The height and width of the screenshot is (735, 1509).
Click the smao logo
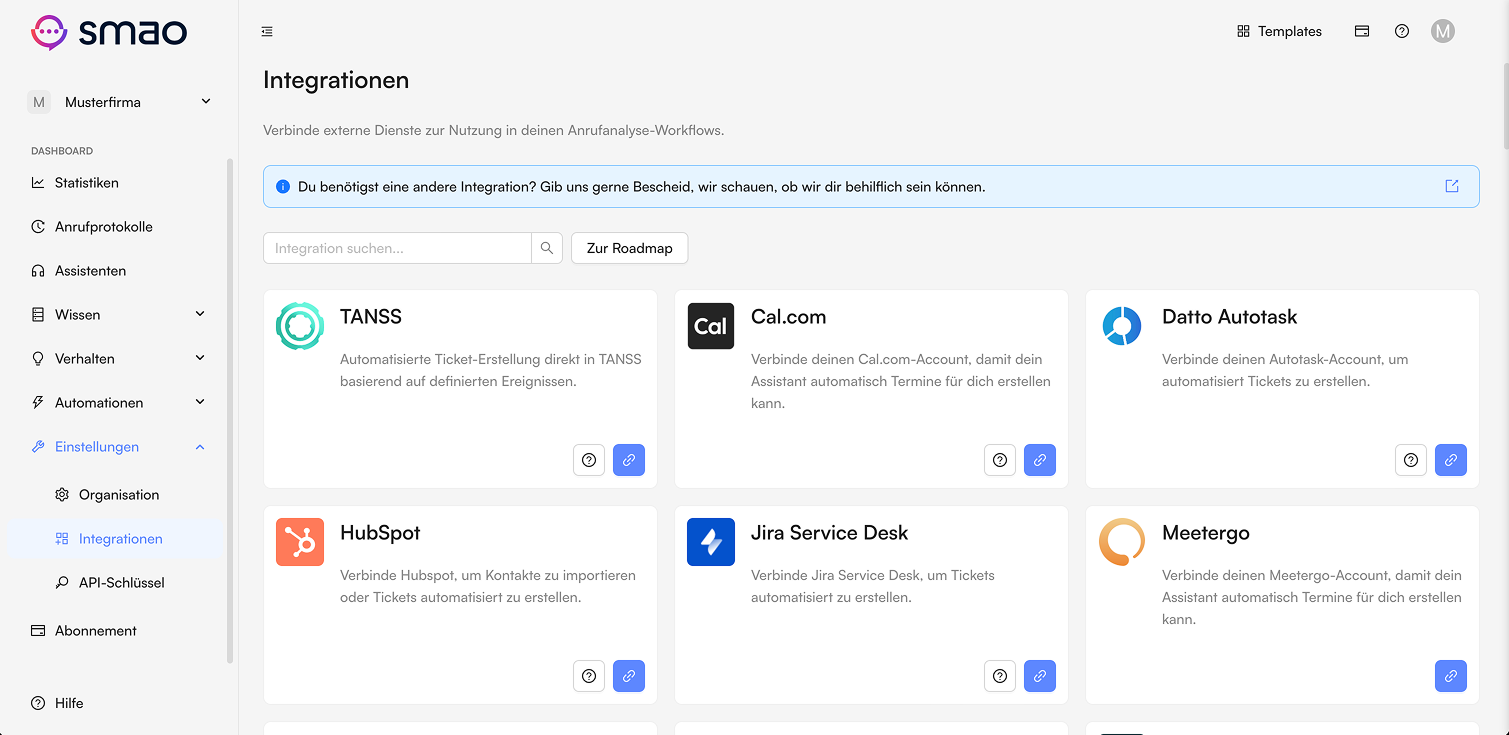109,32
